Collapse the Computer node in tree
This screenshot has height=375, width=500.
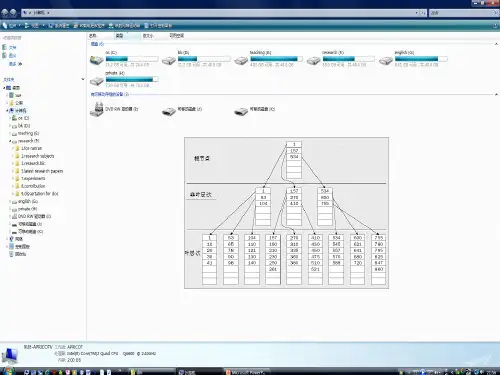7,110
